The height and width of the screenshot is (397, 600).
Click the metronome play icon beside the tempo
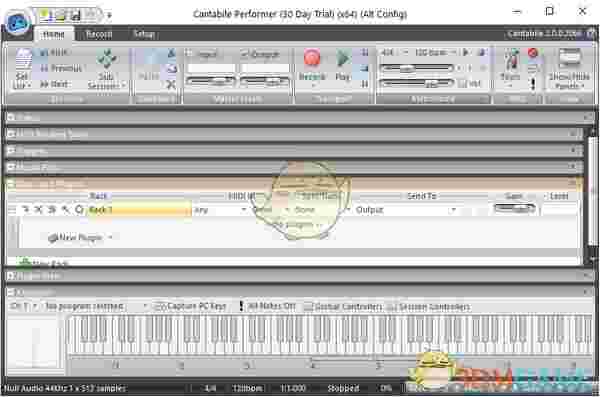466,52
